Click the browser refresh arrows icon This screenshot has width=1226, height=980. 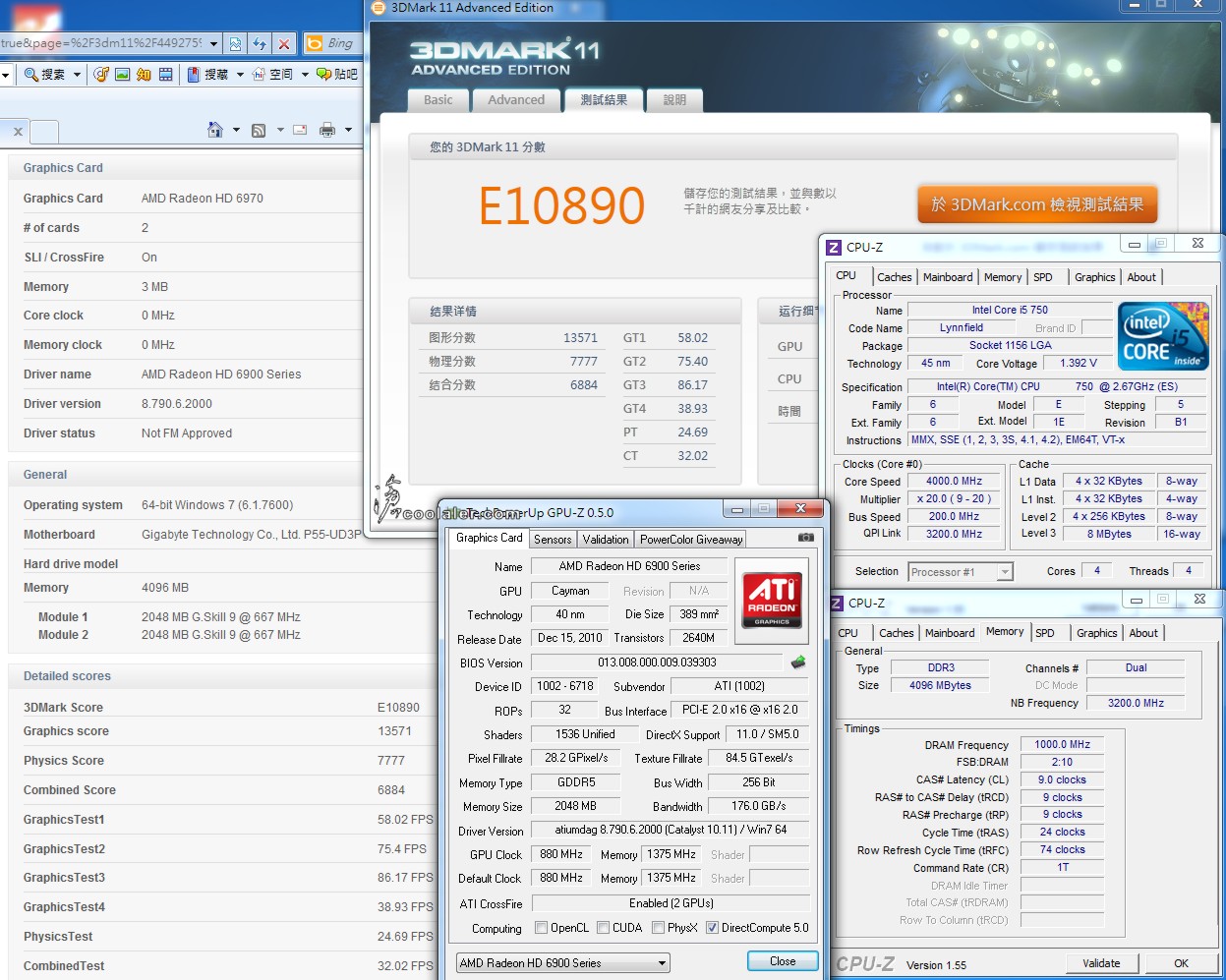pyautogui.click(x=260, y=43)
